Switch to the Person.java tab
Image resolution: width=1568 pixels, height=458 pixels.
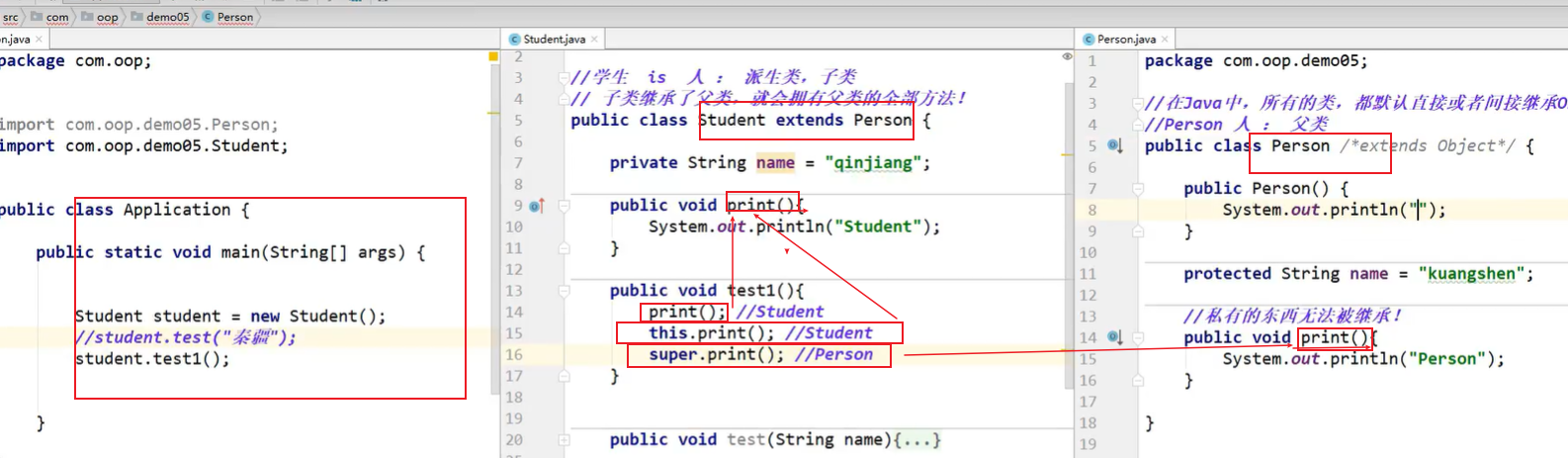click(1126, 40)
